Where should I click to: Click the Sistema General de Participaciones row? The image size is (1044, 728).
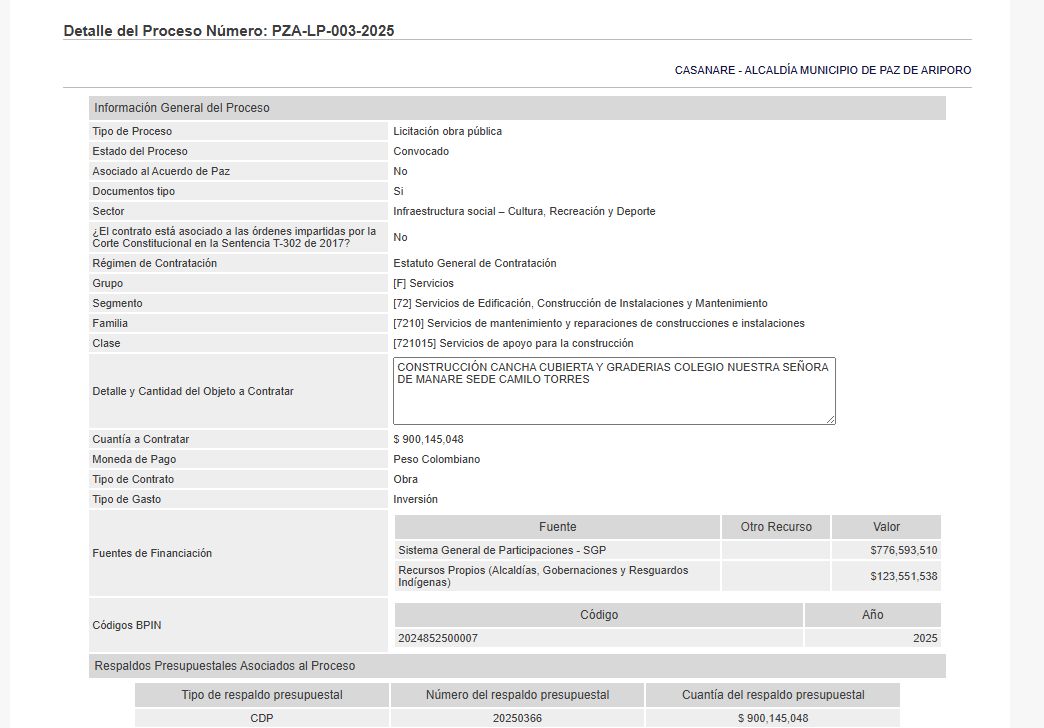pyautogui.click(x=502, y=550)
